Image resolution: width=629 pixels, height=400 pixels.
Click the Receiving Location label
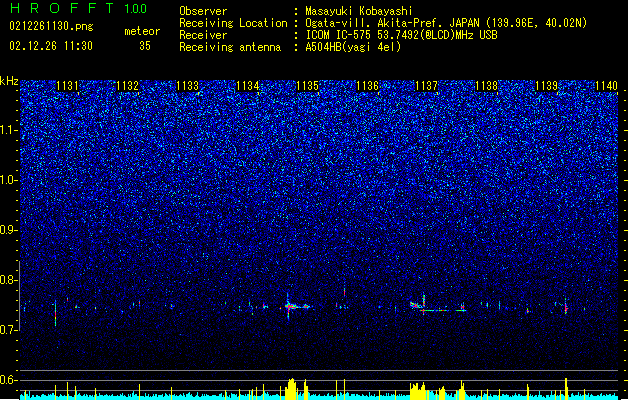[x=233, y=23]
